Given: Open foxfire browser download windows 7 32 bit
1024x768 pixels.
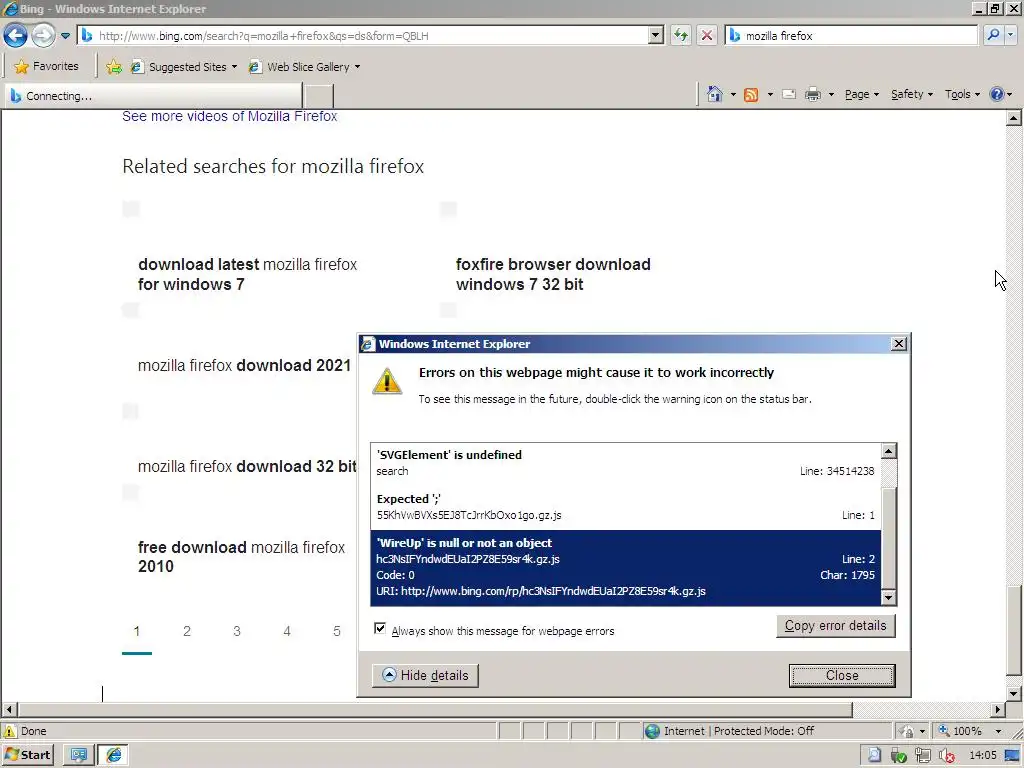Looking at the screenshot, I should [x=553, y=274].
